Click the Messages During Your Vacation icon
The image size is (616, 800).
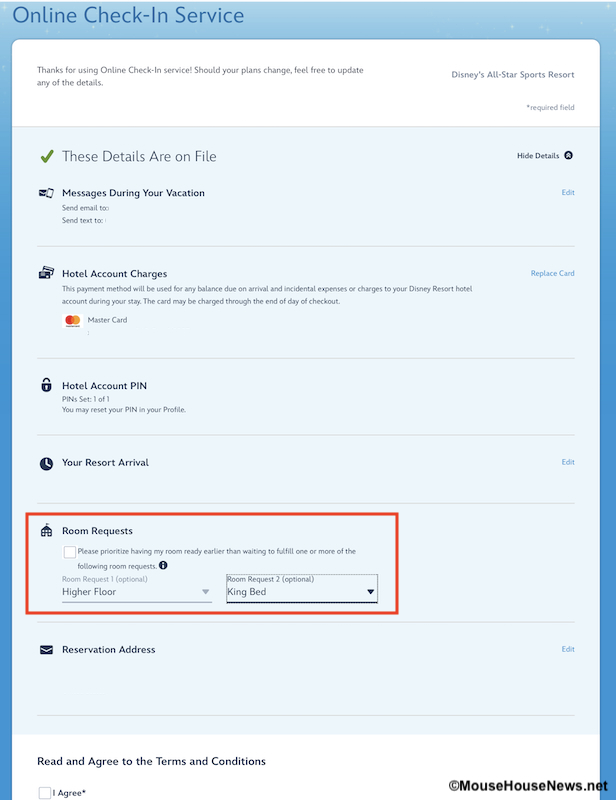point(46,193)
